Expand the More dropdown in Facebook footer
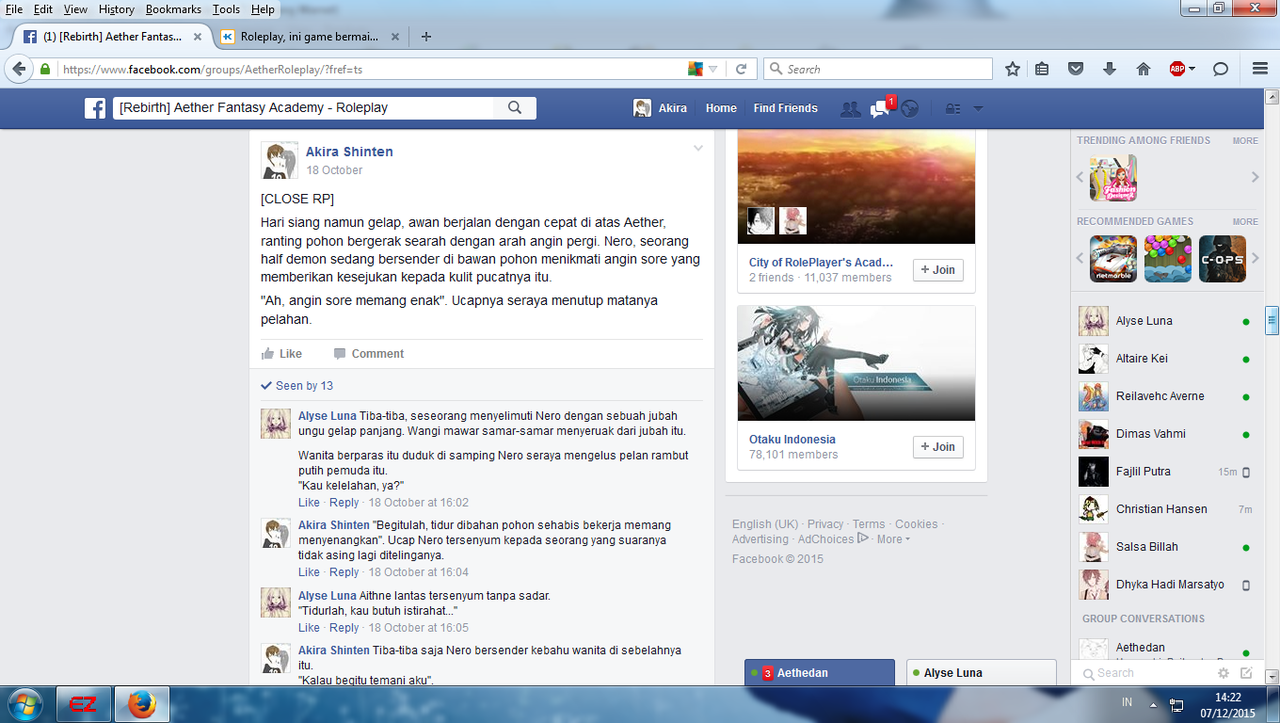Image resolution: width=1280 pixels, height=723 pixels. 889,539
